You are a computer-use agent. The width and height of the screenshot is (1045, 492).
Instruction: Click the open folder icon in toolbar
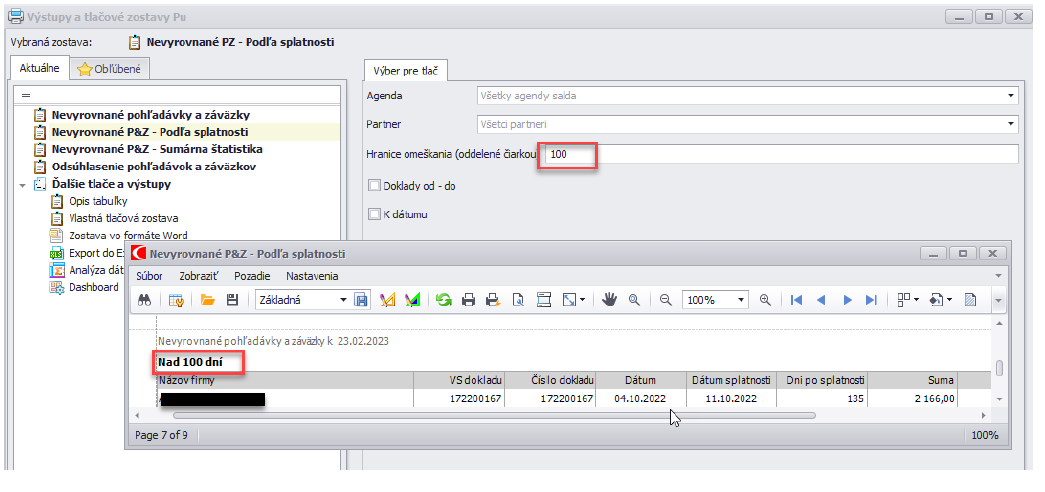208,299
